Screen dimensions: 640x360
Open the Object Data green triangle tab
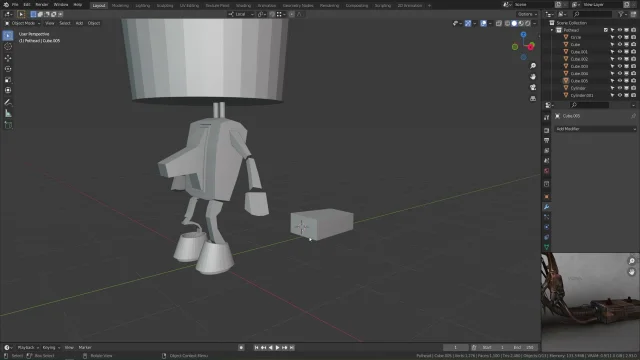click(x=547, y=247)
